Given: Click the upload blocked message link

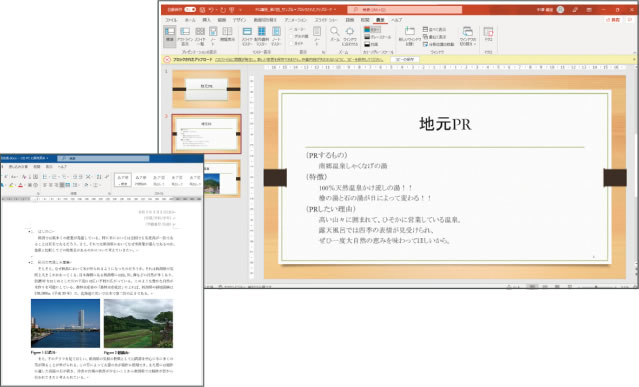Looking at the screenshot, I should pos(299,59).
